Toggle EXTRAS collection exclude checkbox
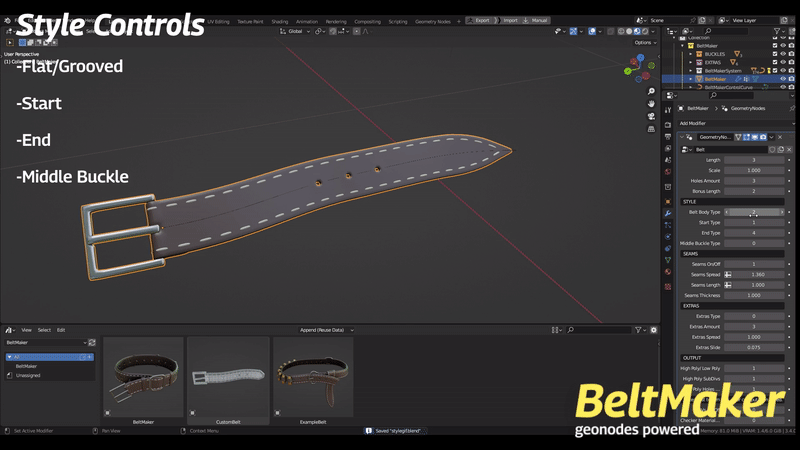The width and height of the screenshot is (800, 450). tap(775, 62)
